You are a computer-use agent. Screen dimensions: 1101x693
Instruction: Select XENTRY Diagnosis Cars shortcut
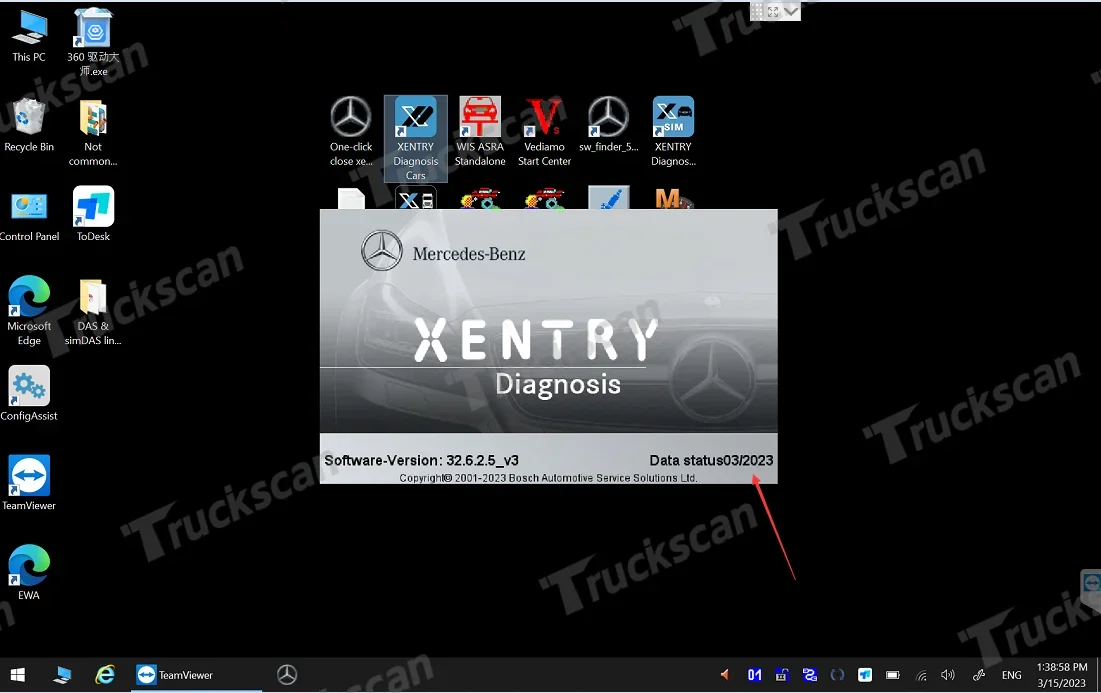coord(416,139)
